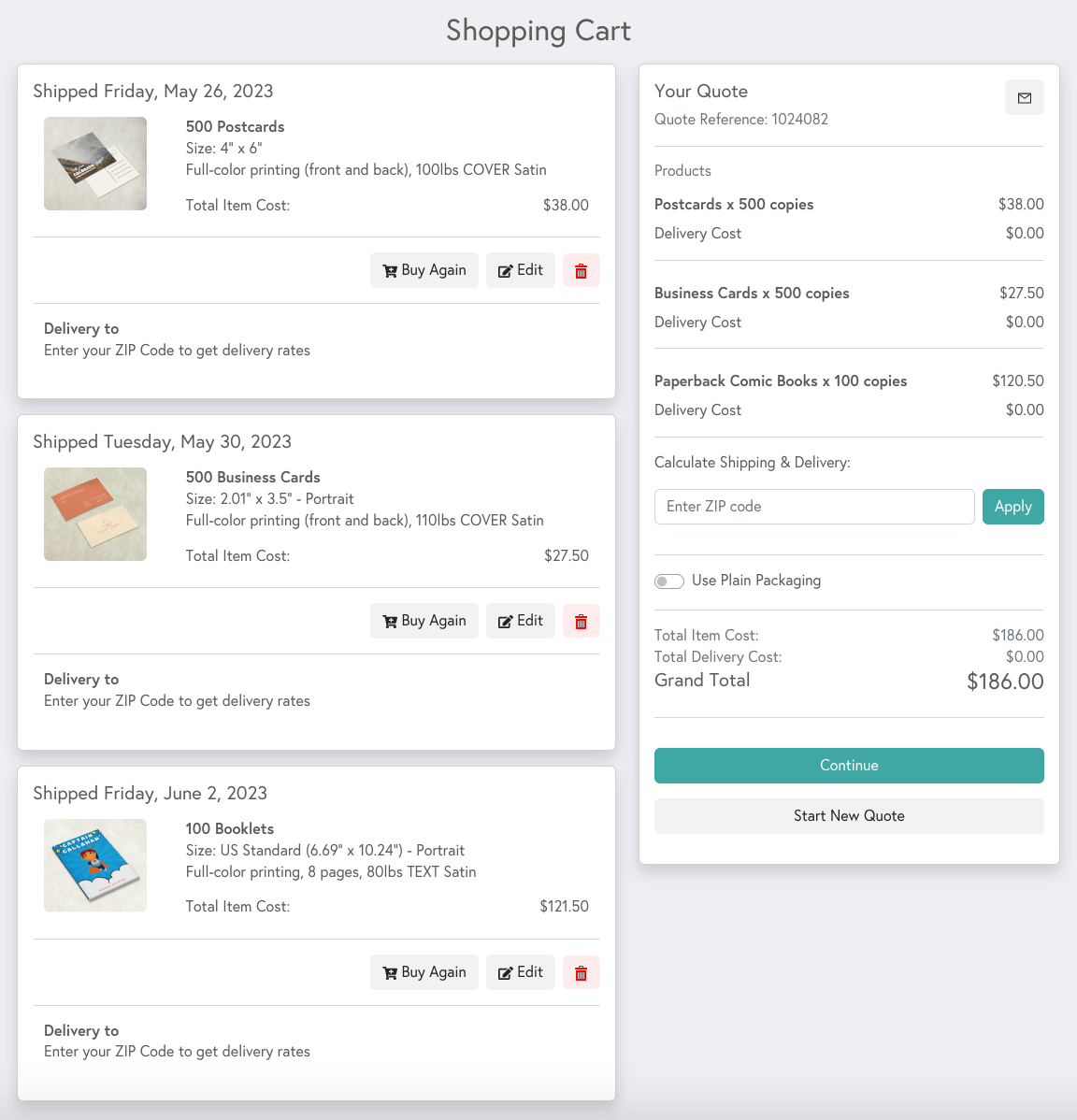
Task: Enable the Use Plain Packaging toggle
Action: [669, 582]
